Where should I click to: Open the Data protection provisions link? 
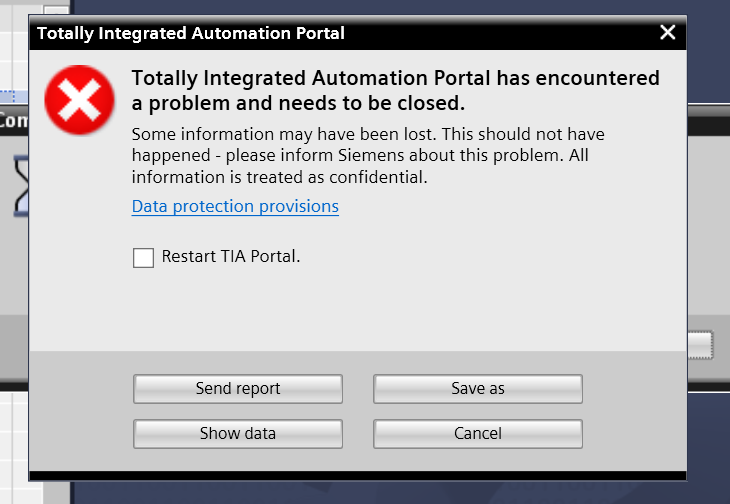pyautogui.click(x=235, y=207)
